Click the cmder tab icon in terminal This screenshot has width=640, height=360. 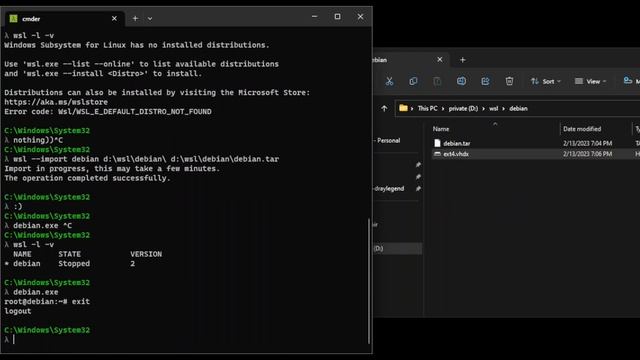coord(13,18)
